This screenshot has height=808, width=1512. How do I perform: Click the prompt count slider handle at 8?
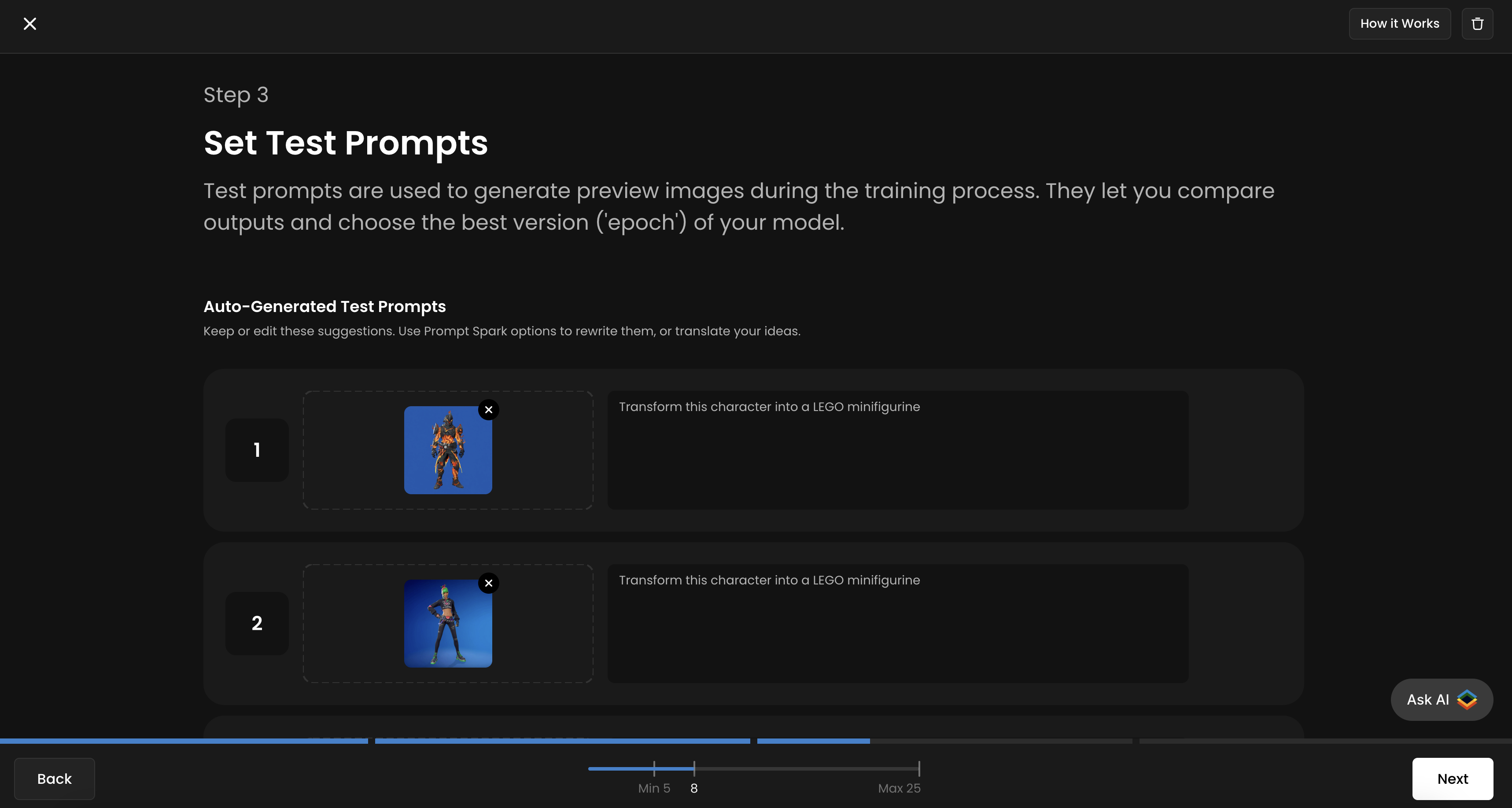[694, 768]
